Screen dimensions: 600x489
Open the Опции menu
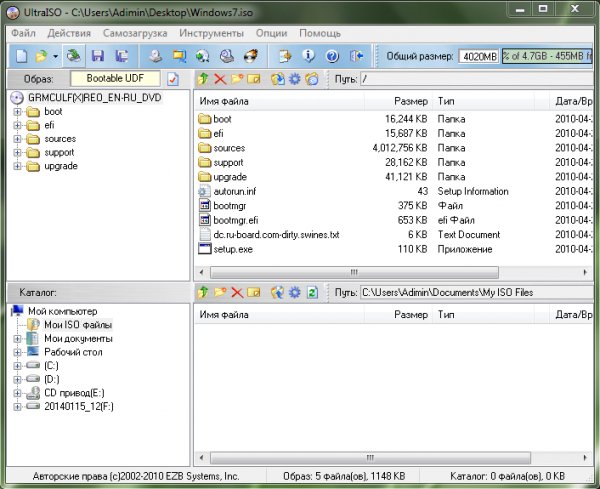point(271,33)
